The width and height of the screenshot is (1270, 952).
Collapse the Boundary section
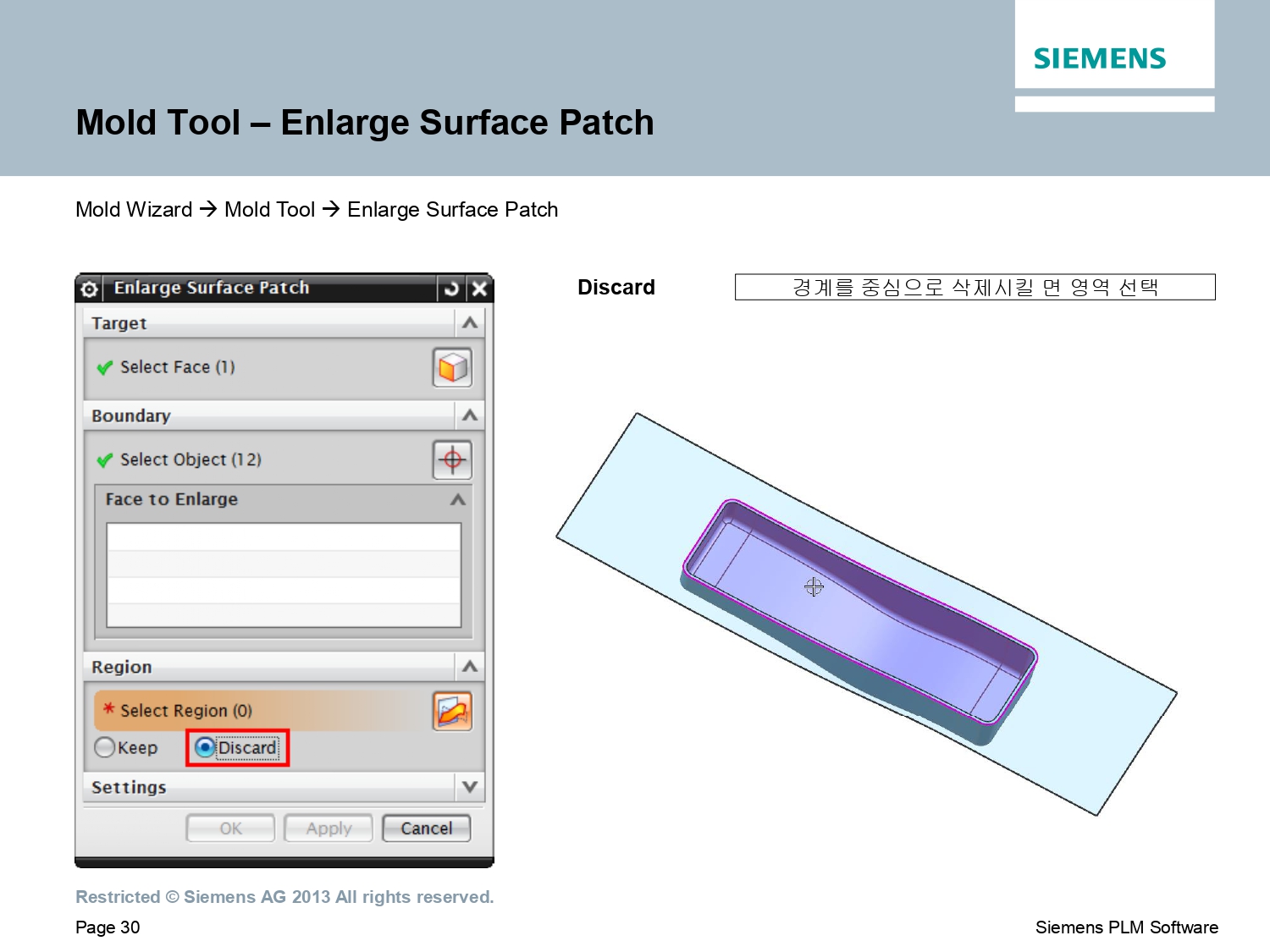pos(470,415)
